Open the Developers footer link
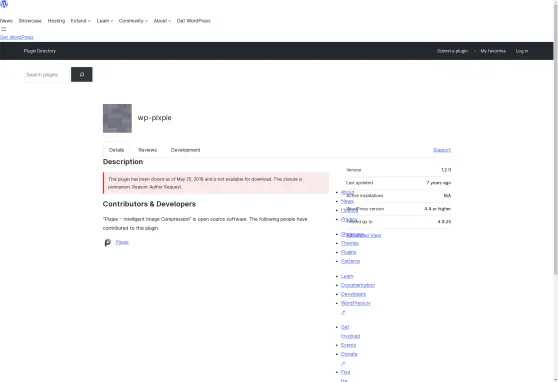 point(353,294)
